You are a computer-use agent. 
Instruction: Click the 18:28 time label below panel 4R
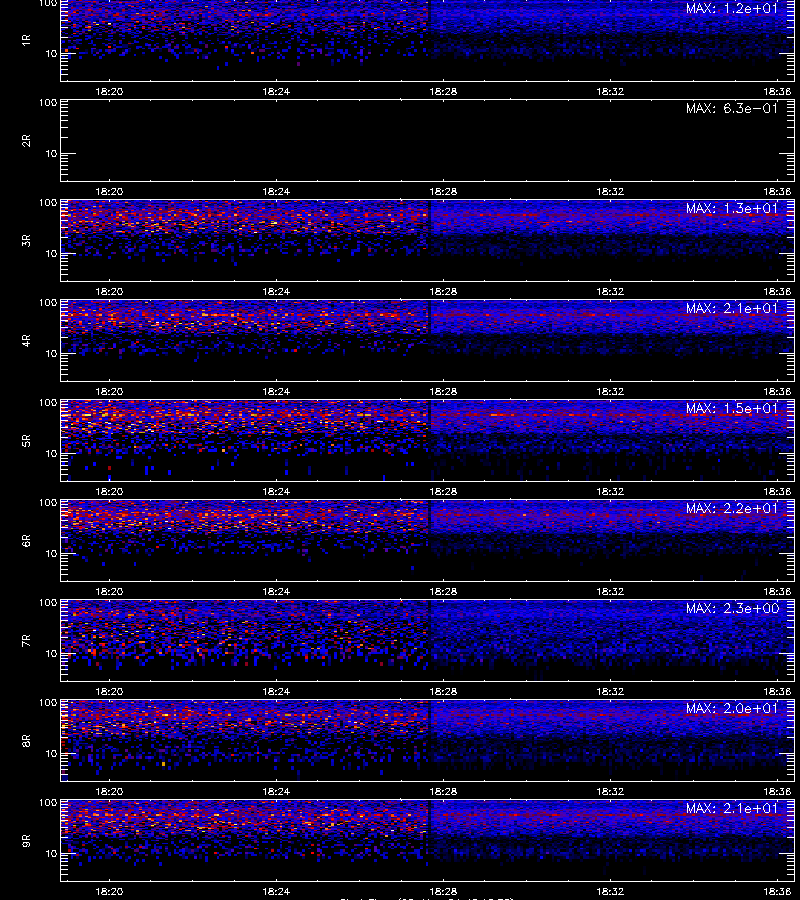(x=443, y=391)
